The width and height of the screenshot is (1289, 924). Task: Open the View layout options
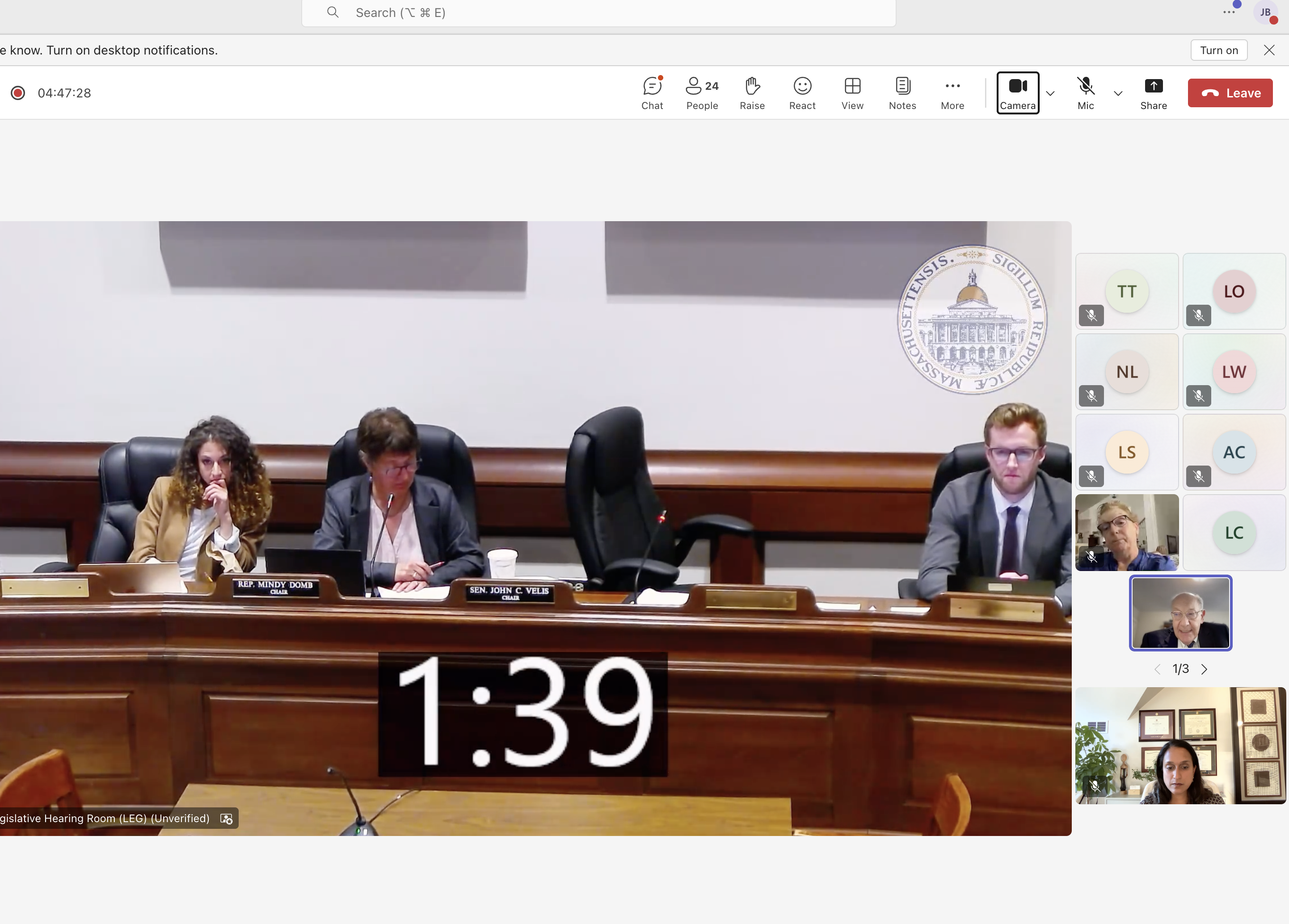click(852, 93)
